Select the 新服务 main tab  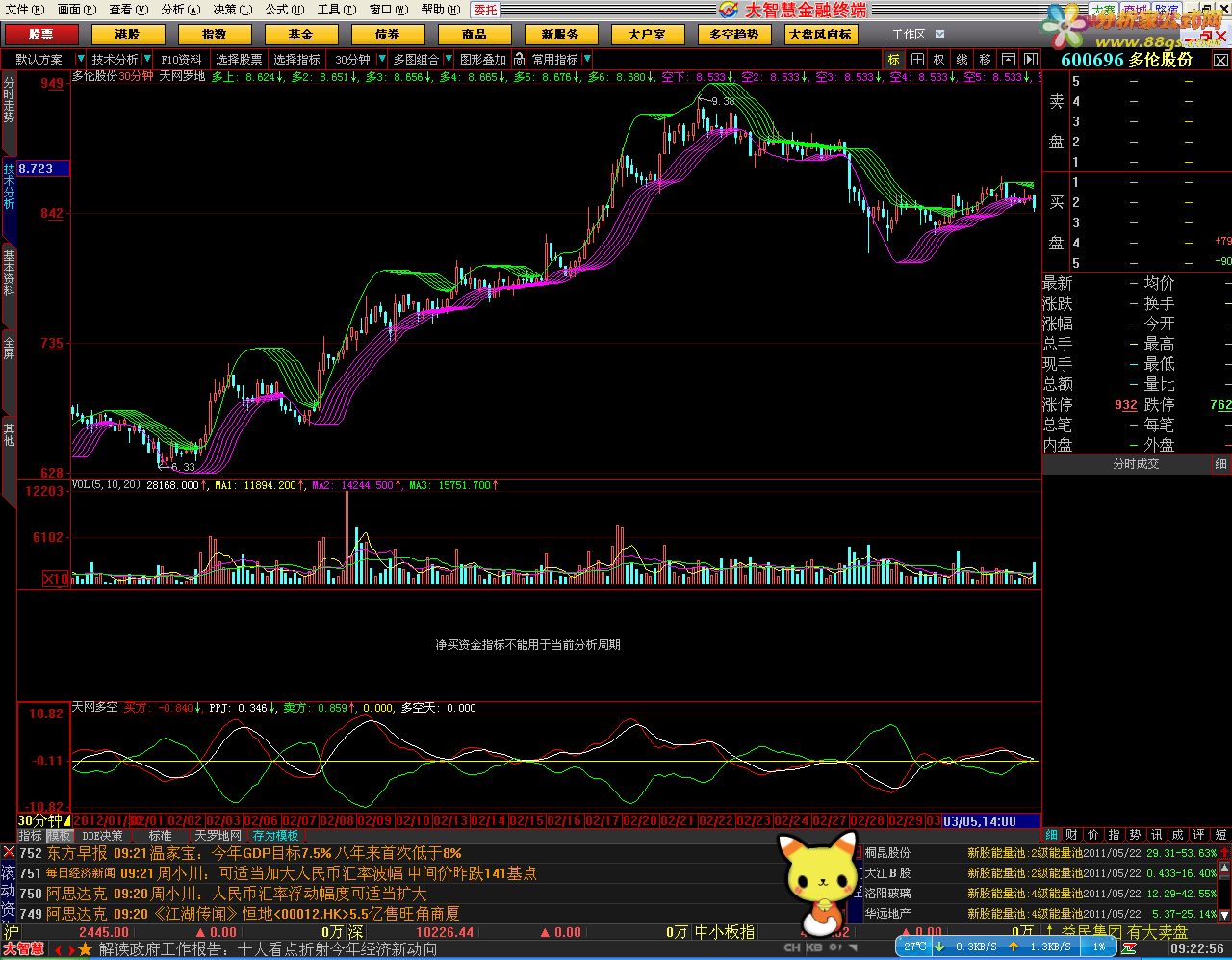pos(561,35)
